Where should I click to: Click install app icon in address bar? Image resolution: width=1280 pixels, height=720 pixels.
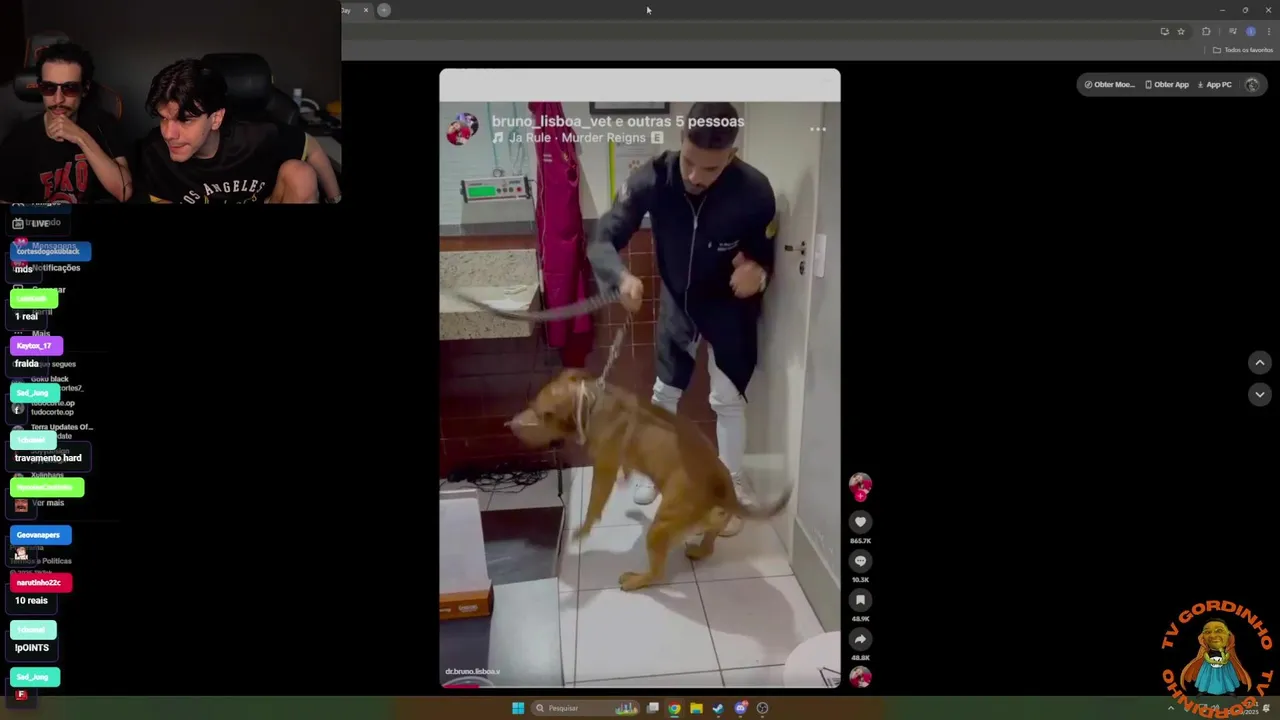click(1164, 32)
